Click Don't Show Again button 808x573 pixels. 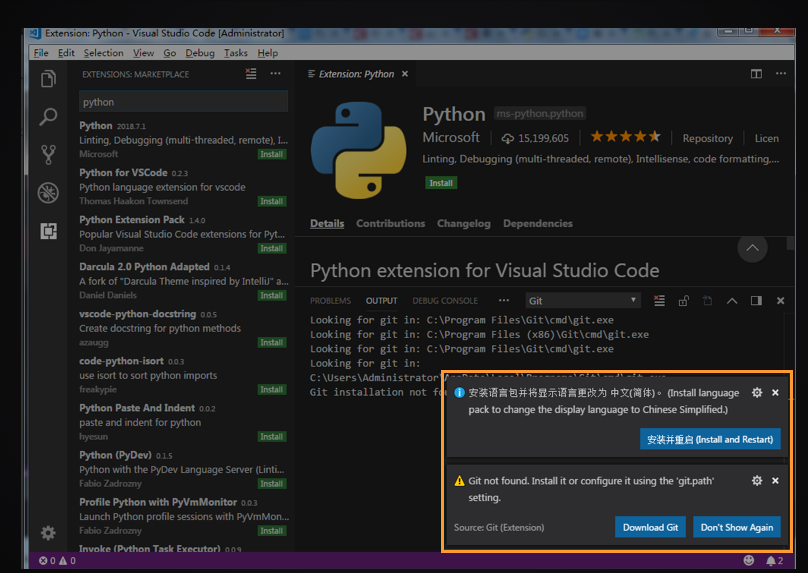coord(737,527)
